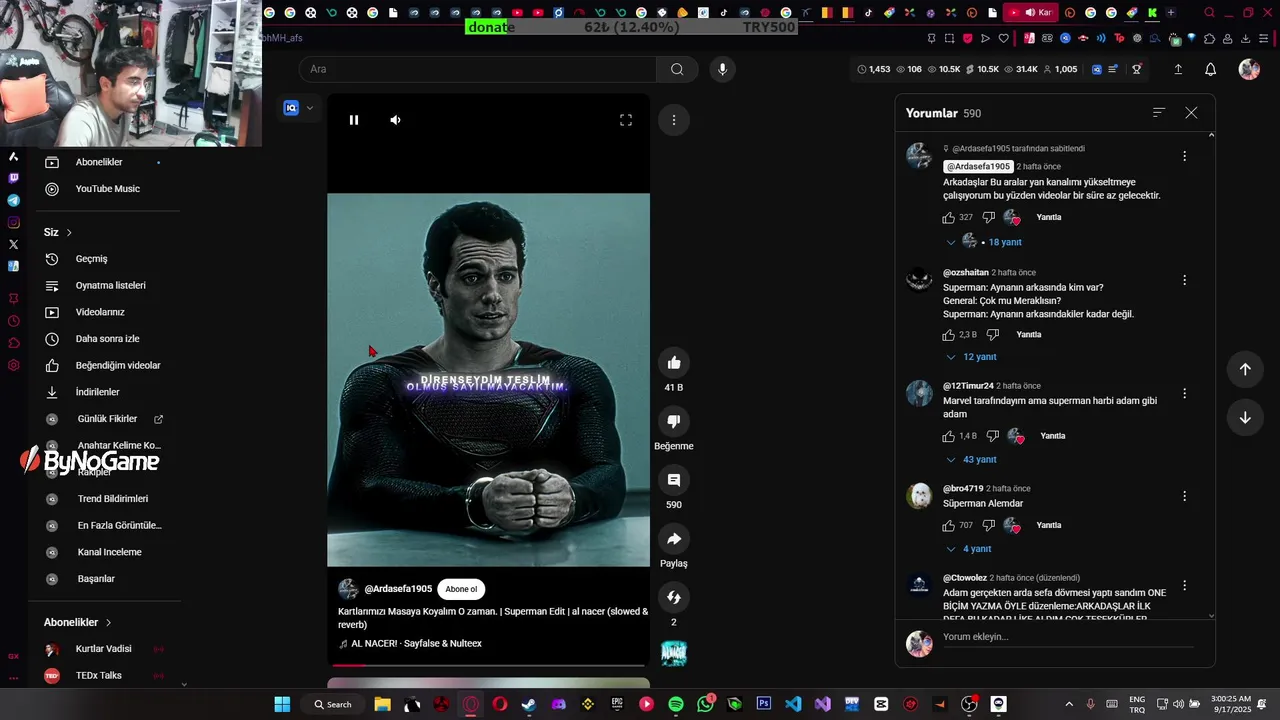
Task: Like the pinned Ardasefa1905 comment
Action: [949, 217]
